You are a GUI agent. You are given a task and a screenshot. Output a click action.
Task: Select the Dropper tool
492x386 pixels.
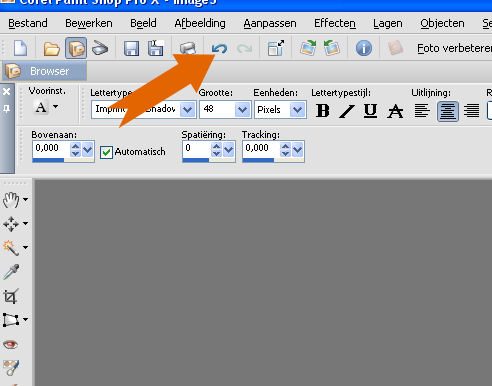(11, 272)
